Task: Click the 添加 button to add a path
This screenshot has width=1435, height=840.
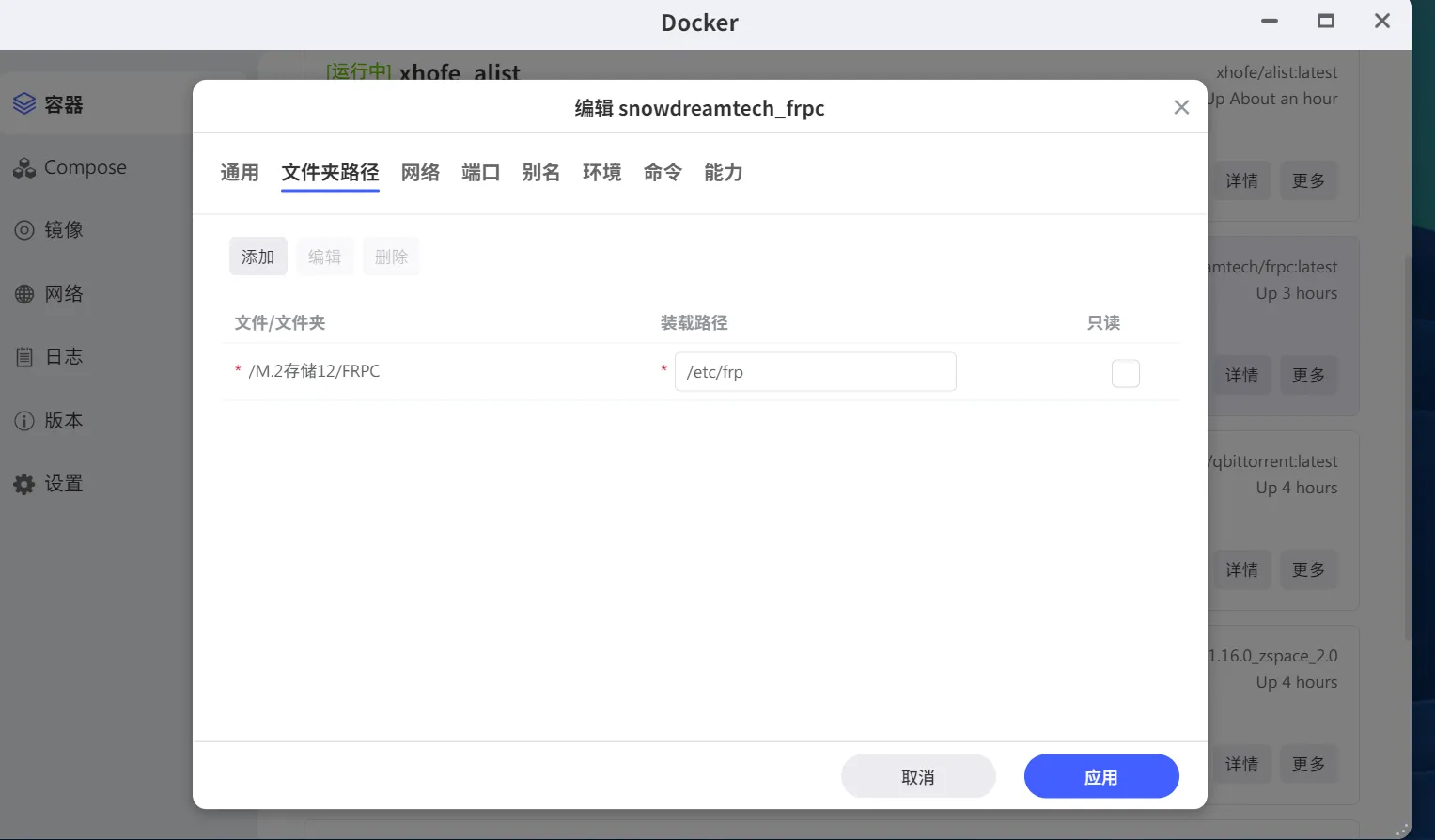Action: [257, 256]
